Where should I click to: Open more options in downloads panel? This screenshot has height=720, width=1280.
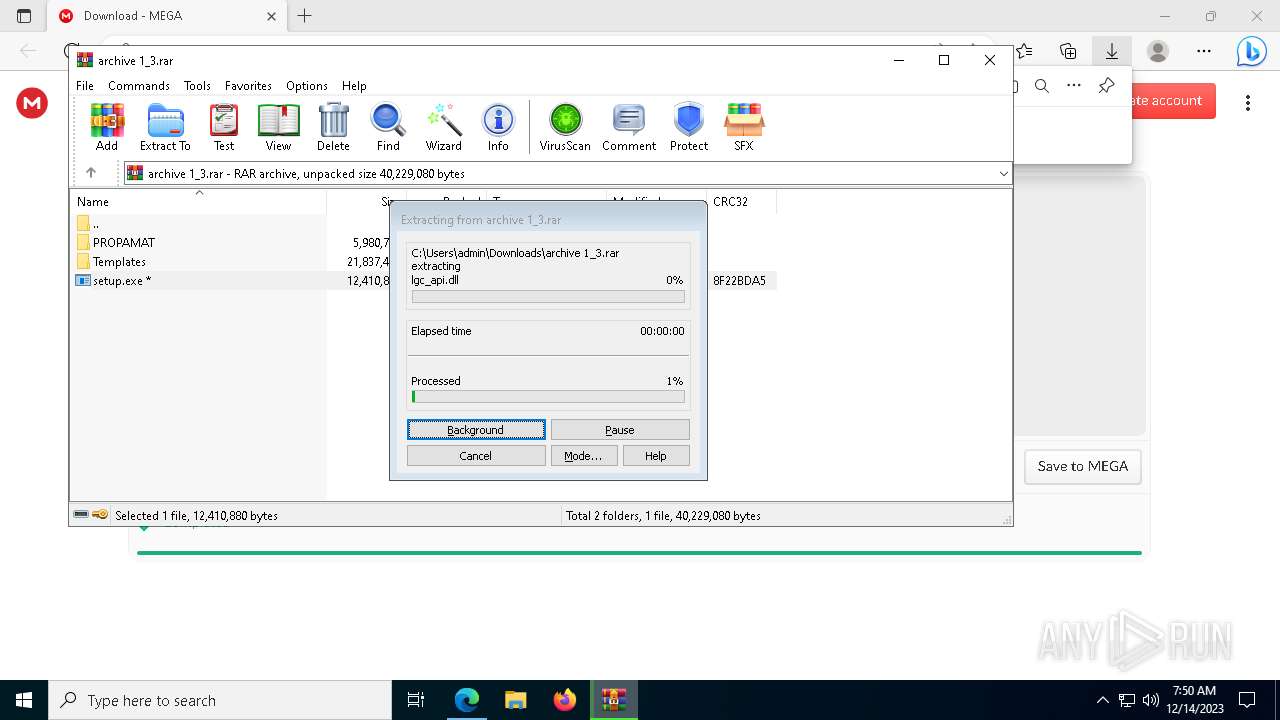click(1074, 86)
